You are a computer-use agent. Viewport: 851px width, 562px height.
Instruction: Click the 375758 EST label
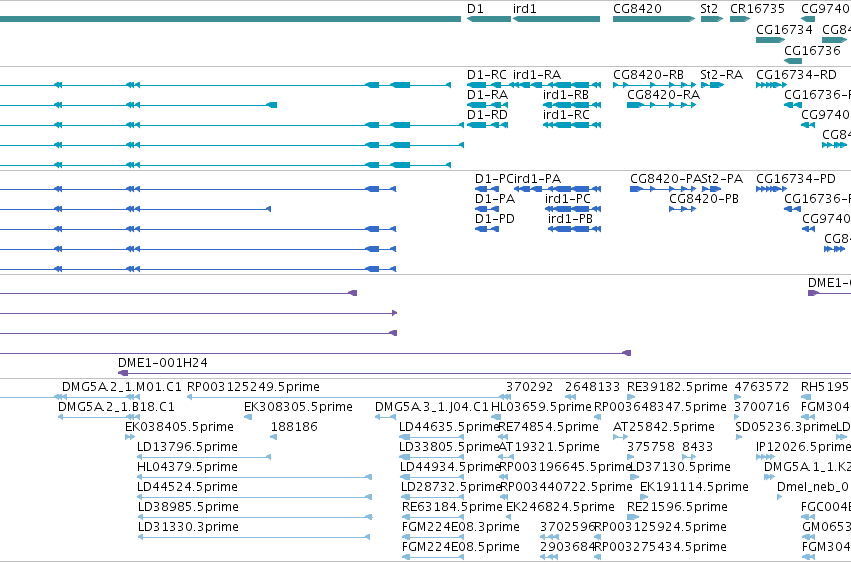(651, 448)
